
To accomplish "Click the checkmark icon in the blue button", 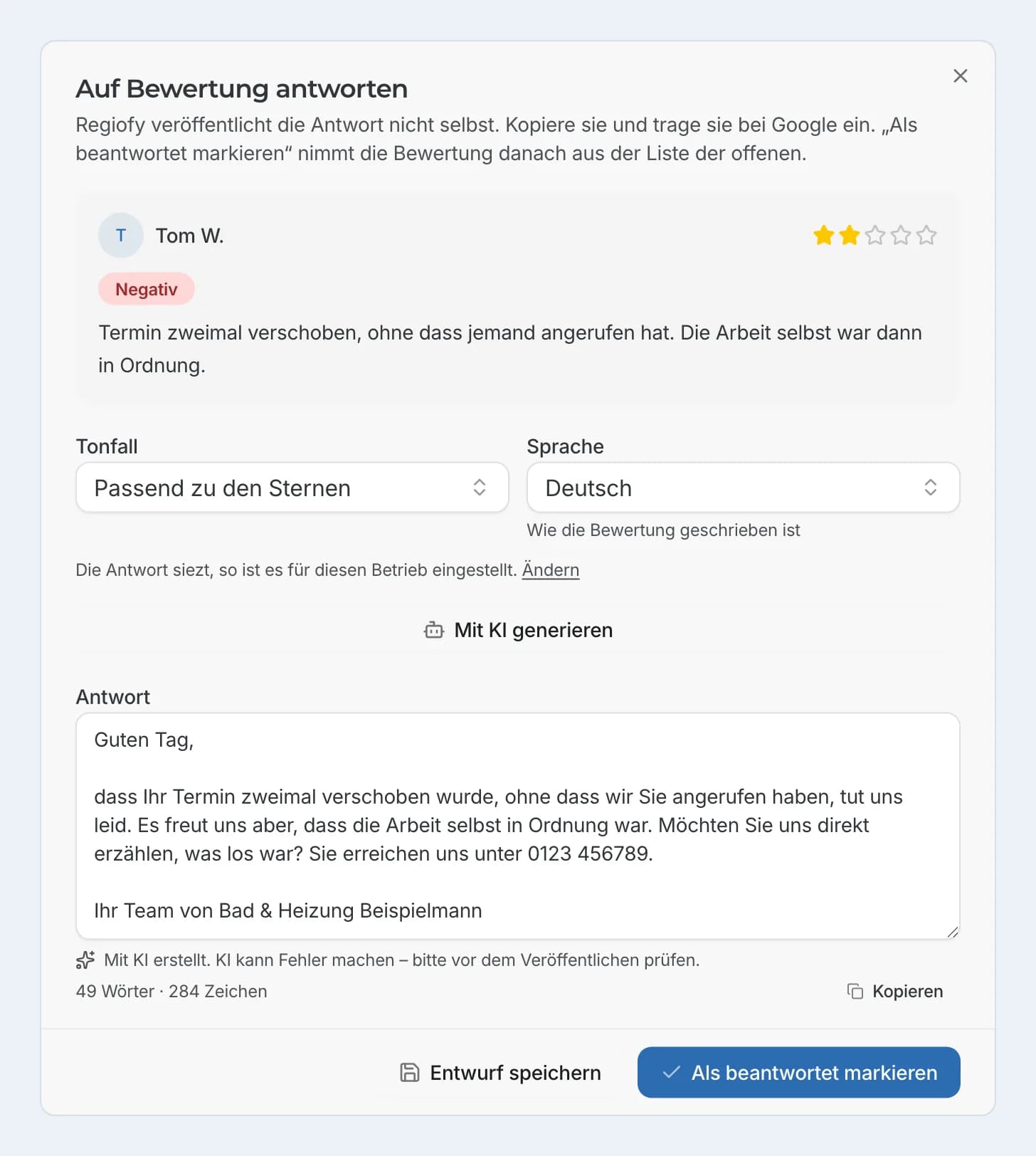I will click(671, 1072).
